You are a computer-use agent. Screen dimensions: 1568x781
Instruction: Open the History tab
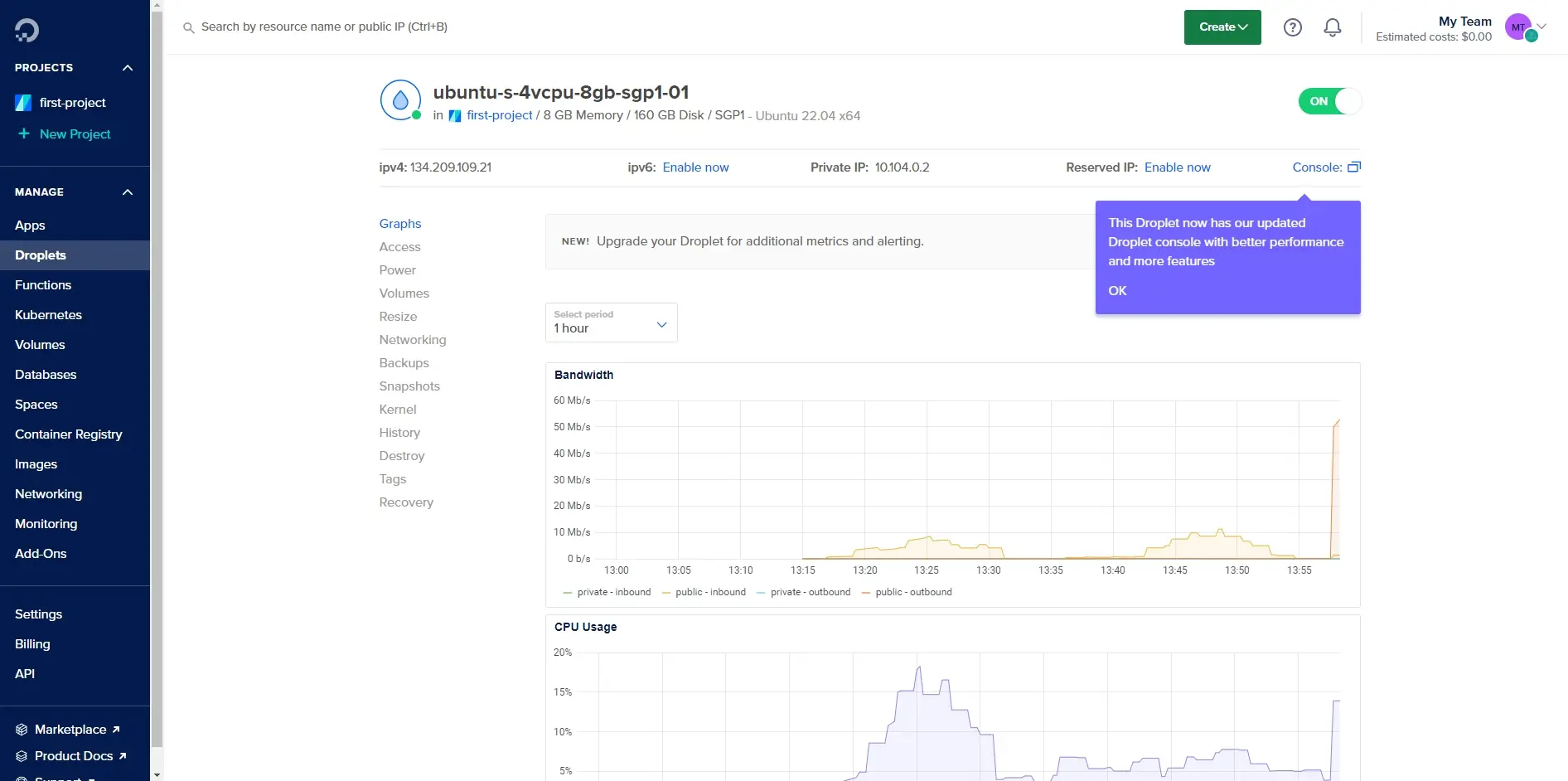399,433
